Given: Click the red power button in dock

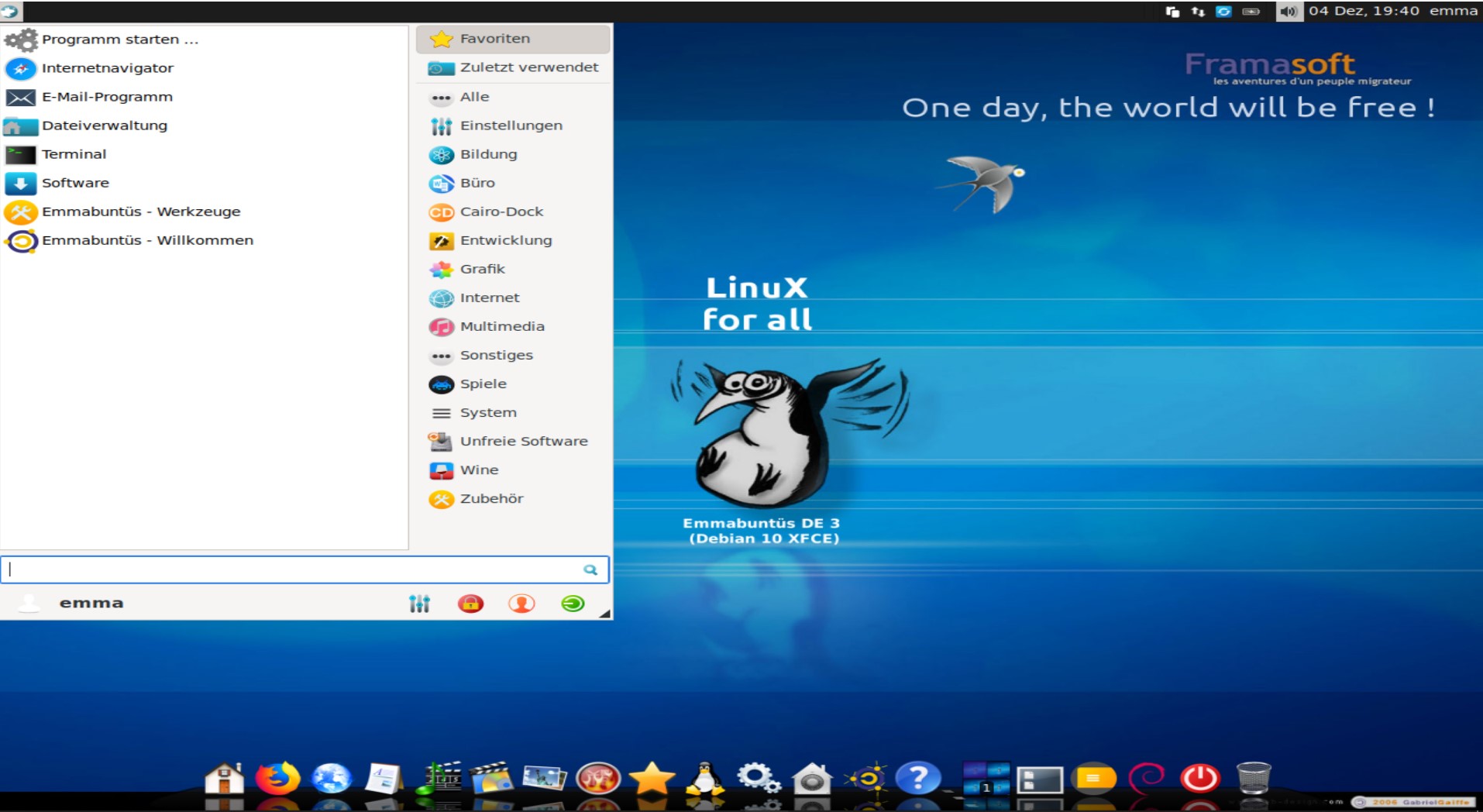Looking at the screenshot, I should point(1200,779).
